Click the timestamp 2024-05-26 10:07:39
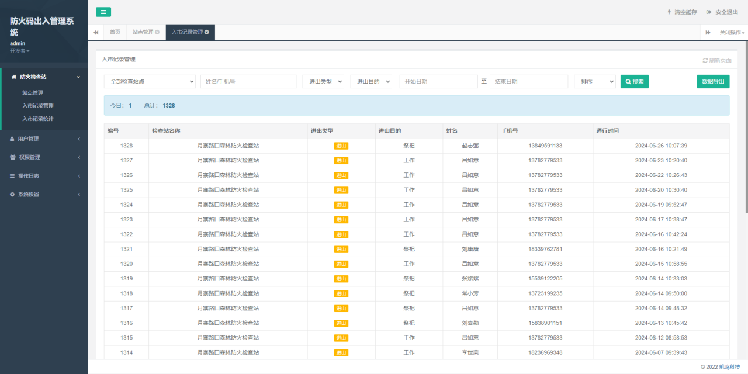The width and height of the screenshot is (748, 374). pos(661,145)
